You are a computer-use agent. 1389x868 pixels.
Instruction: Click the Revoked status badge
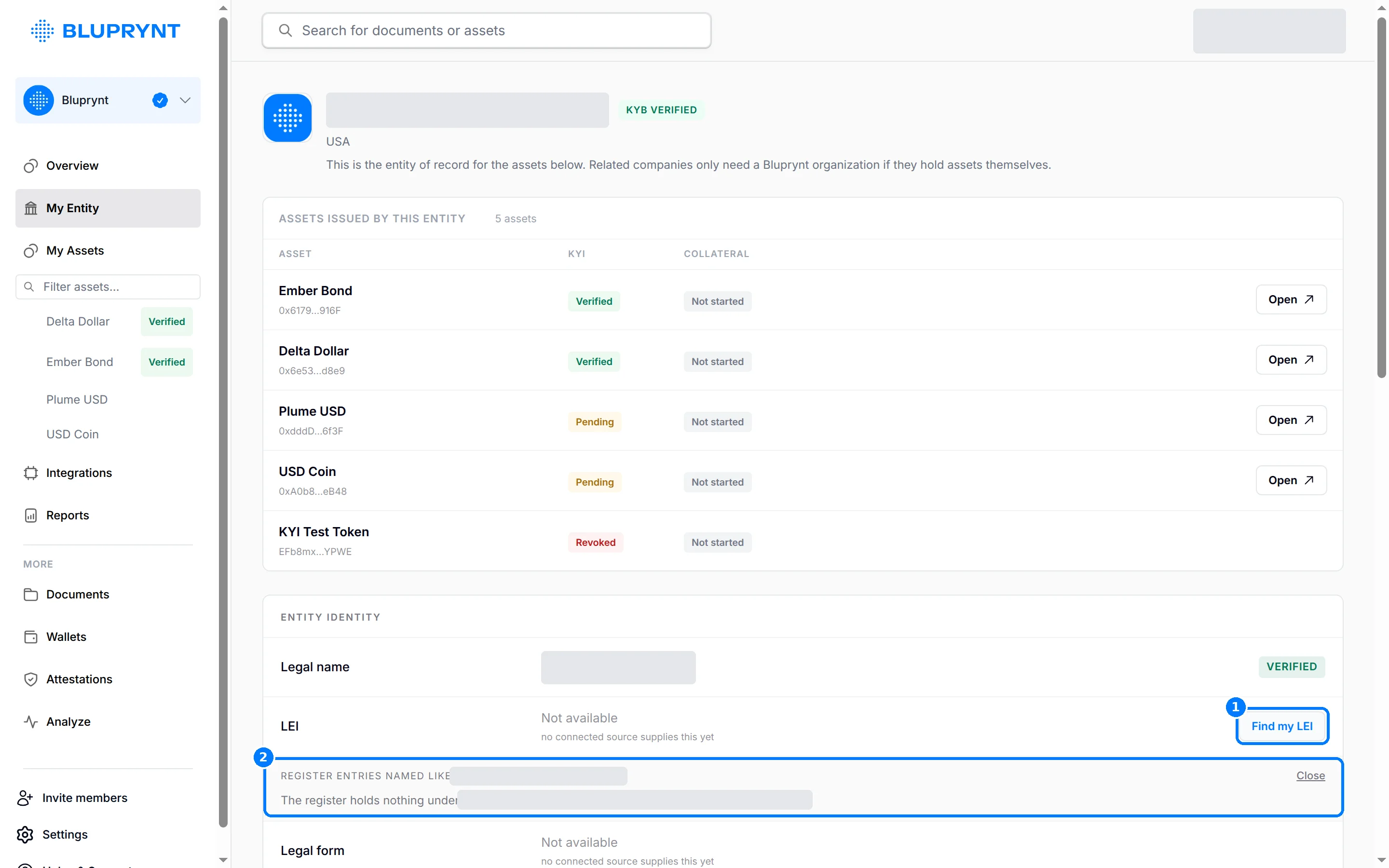[595, 543]
